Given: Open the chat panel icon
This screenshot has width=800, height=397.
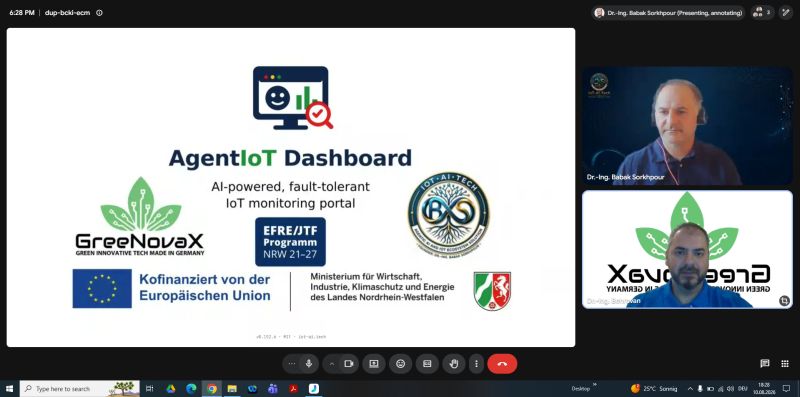Looking at the screenshot, I should (x=764, y=363).
